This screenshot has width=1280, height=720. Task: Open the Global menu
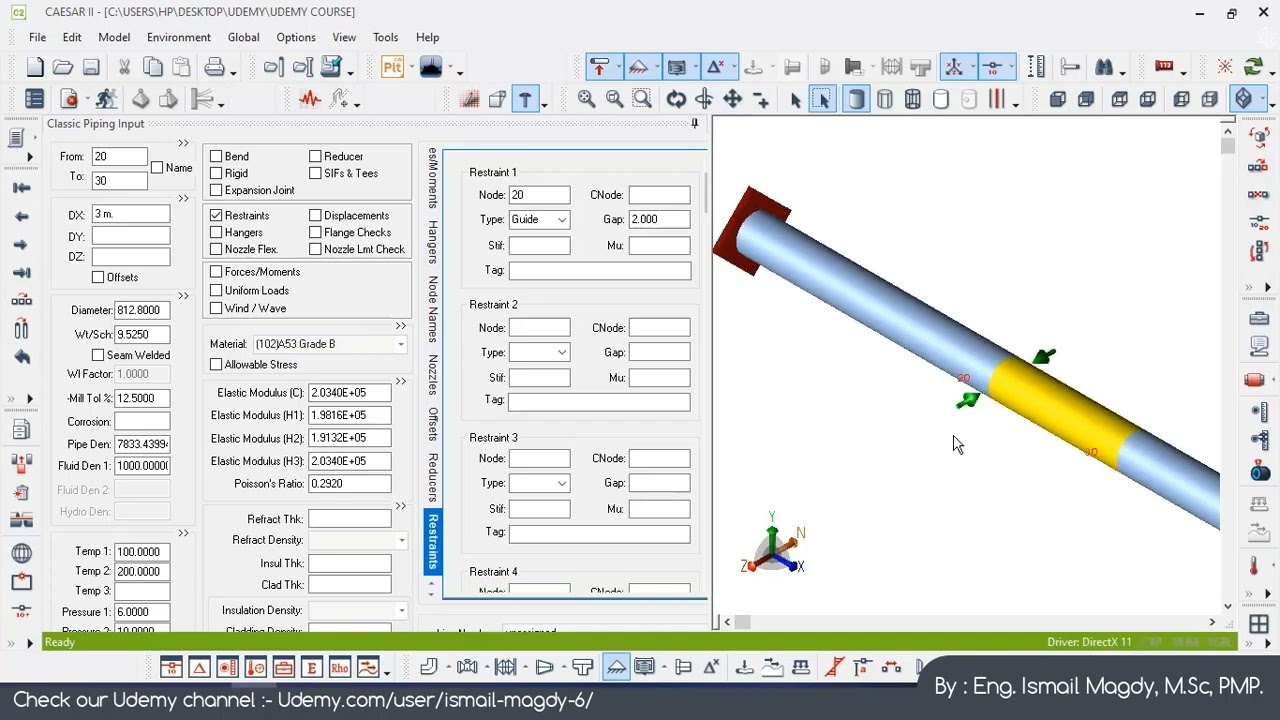(x=243, y=37)
